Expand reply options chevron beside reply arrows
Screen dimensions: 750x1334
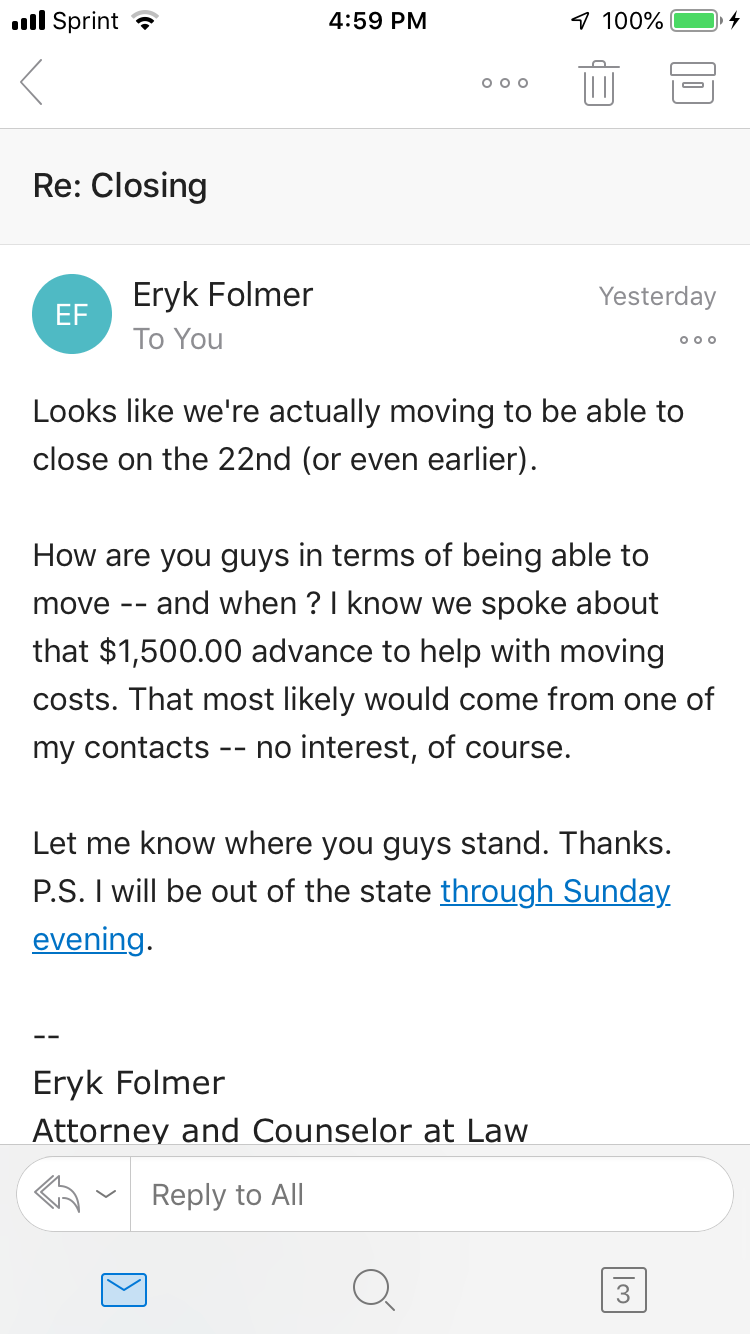point(105,1194)
